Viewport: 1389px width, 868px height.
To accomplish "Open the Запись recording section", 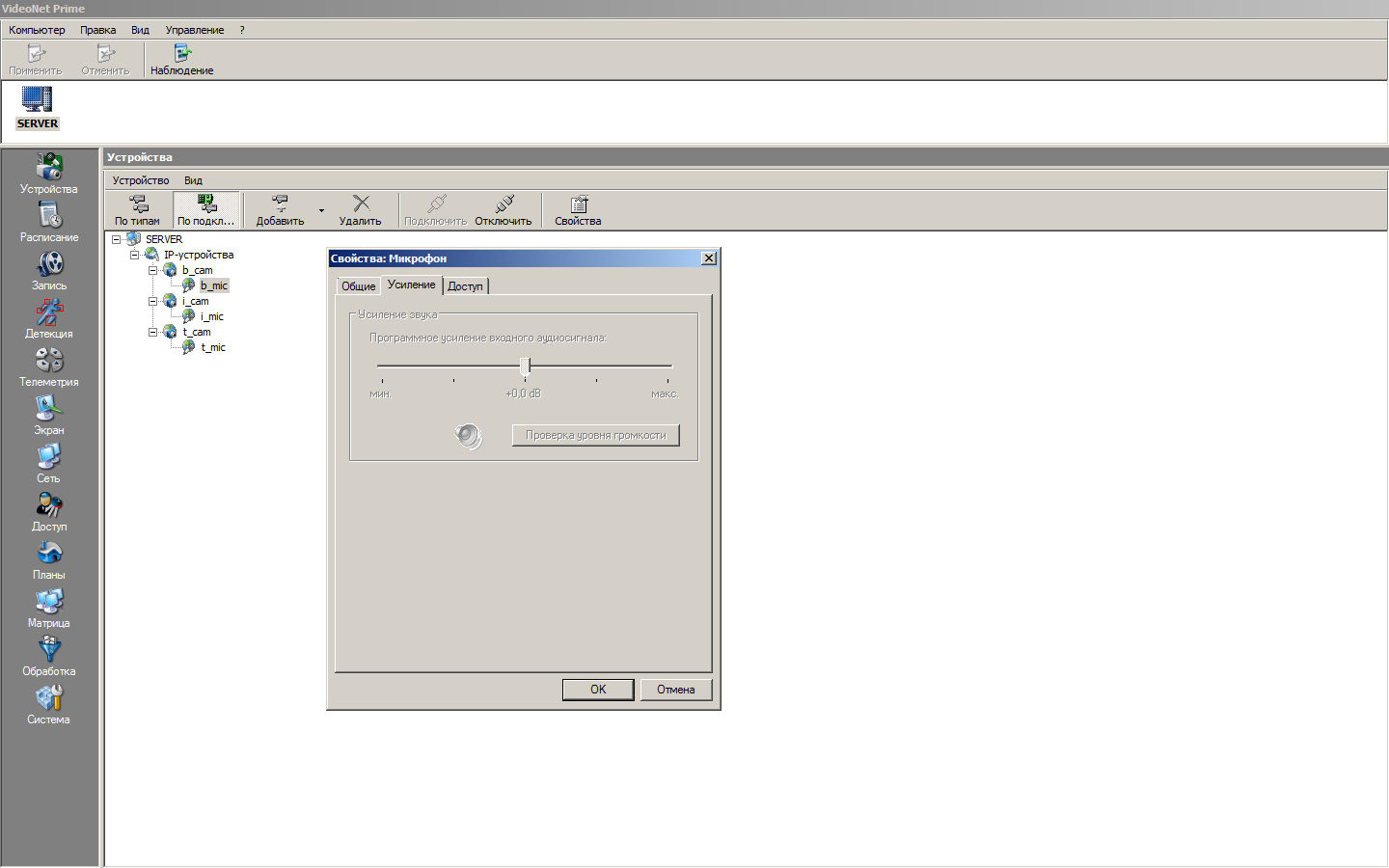I will 48,270.
